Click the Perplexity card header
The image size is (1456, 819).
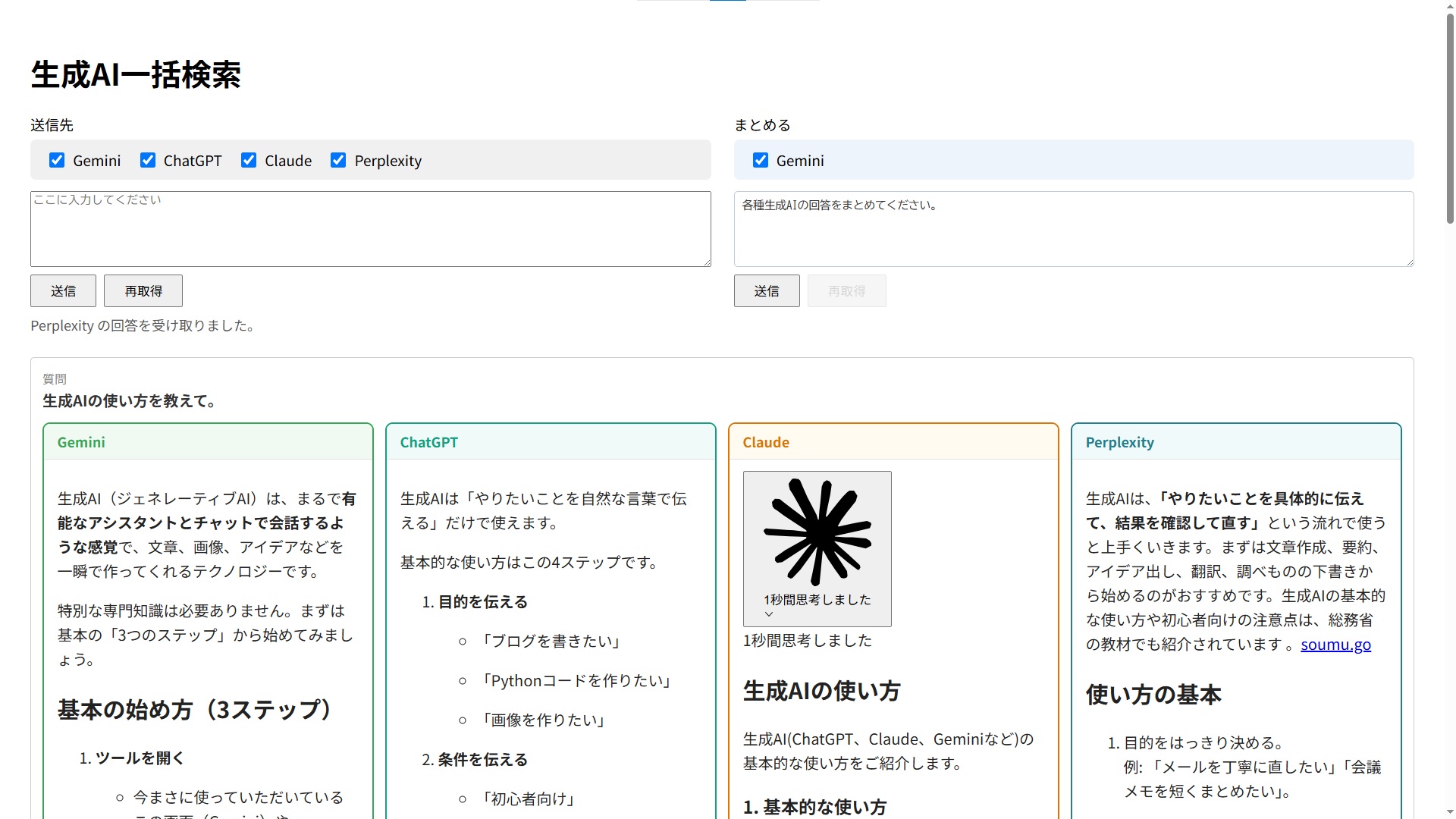[x=1236, y=442]
